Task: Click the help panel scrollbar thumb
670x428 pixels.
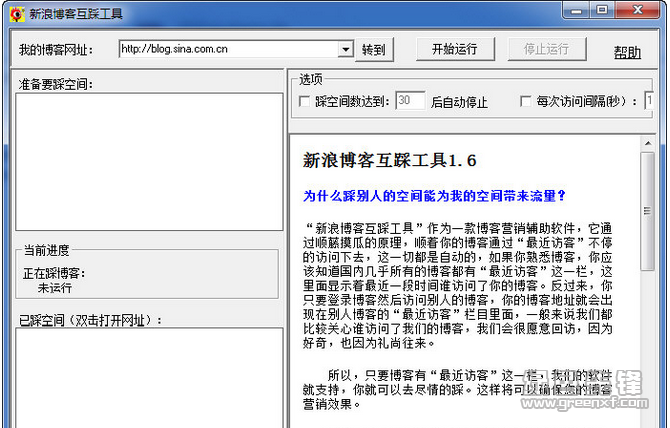Action: coord(648,211)
